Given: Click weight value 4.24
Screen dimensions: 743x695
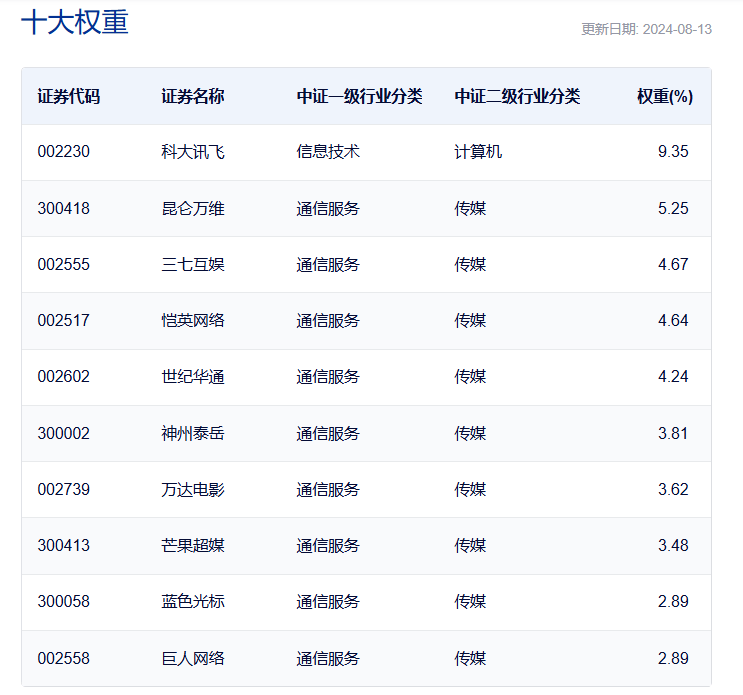Looking at the screenshot, I should pos(673,377).
